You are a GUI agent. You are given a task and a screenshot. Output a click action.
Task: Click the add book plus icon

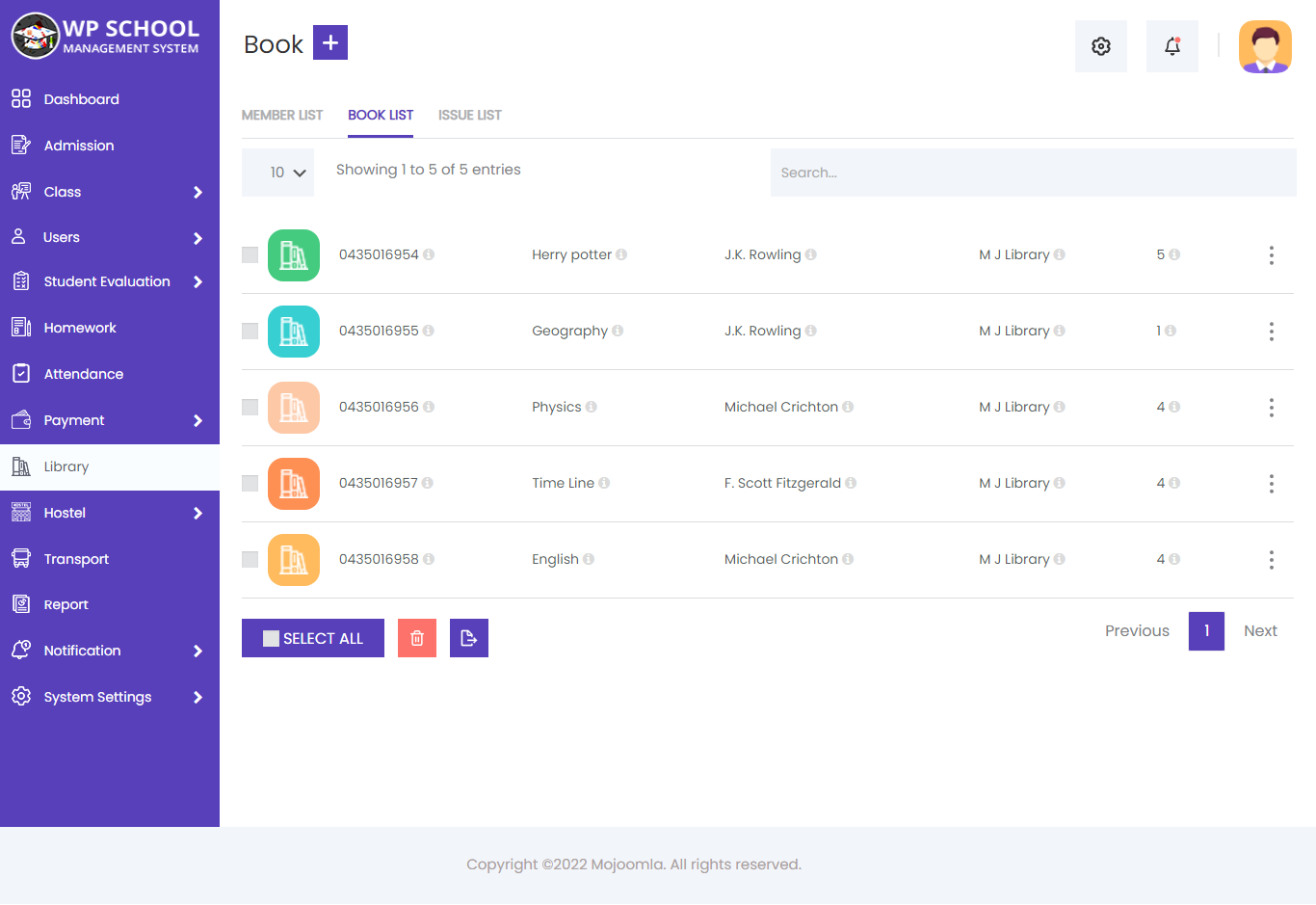(330, 42)
